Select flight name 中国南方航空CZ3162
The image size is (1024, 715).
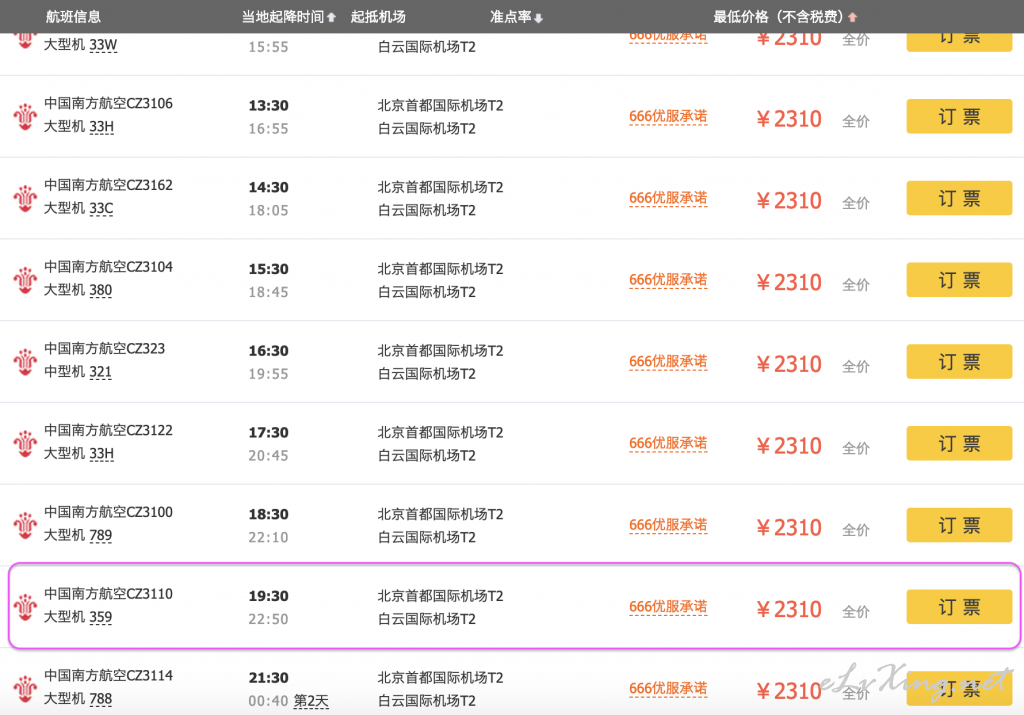108,185
